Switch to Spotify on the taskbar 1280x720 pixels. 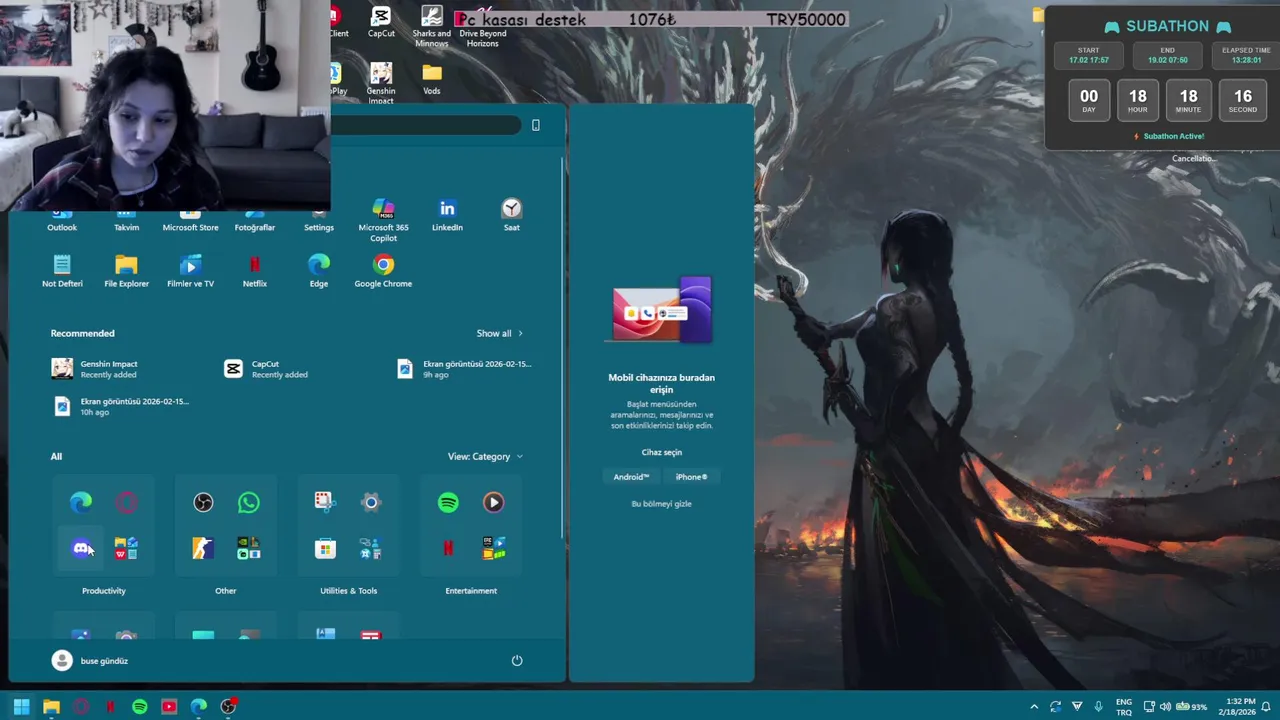[140, 706]
